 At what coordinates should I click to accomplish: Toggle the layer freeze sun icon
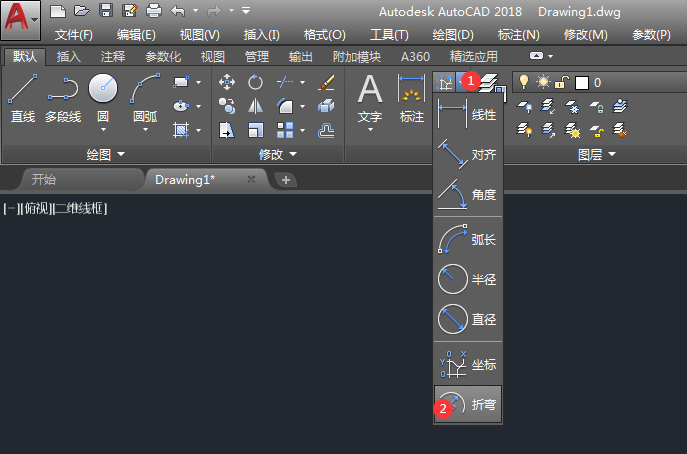pos(543,82)
